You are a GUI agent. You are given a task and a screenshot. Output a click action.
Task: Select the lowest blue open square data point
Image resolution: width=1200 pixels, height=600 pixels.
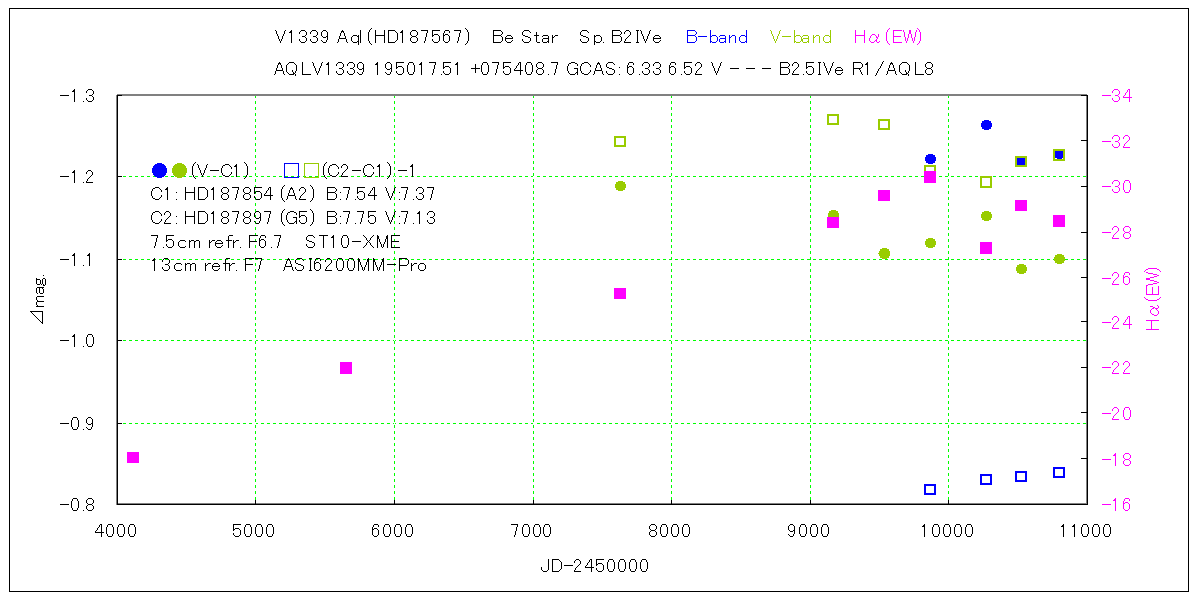[930, 489]
